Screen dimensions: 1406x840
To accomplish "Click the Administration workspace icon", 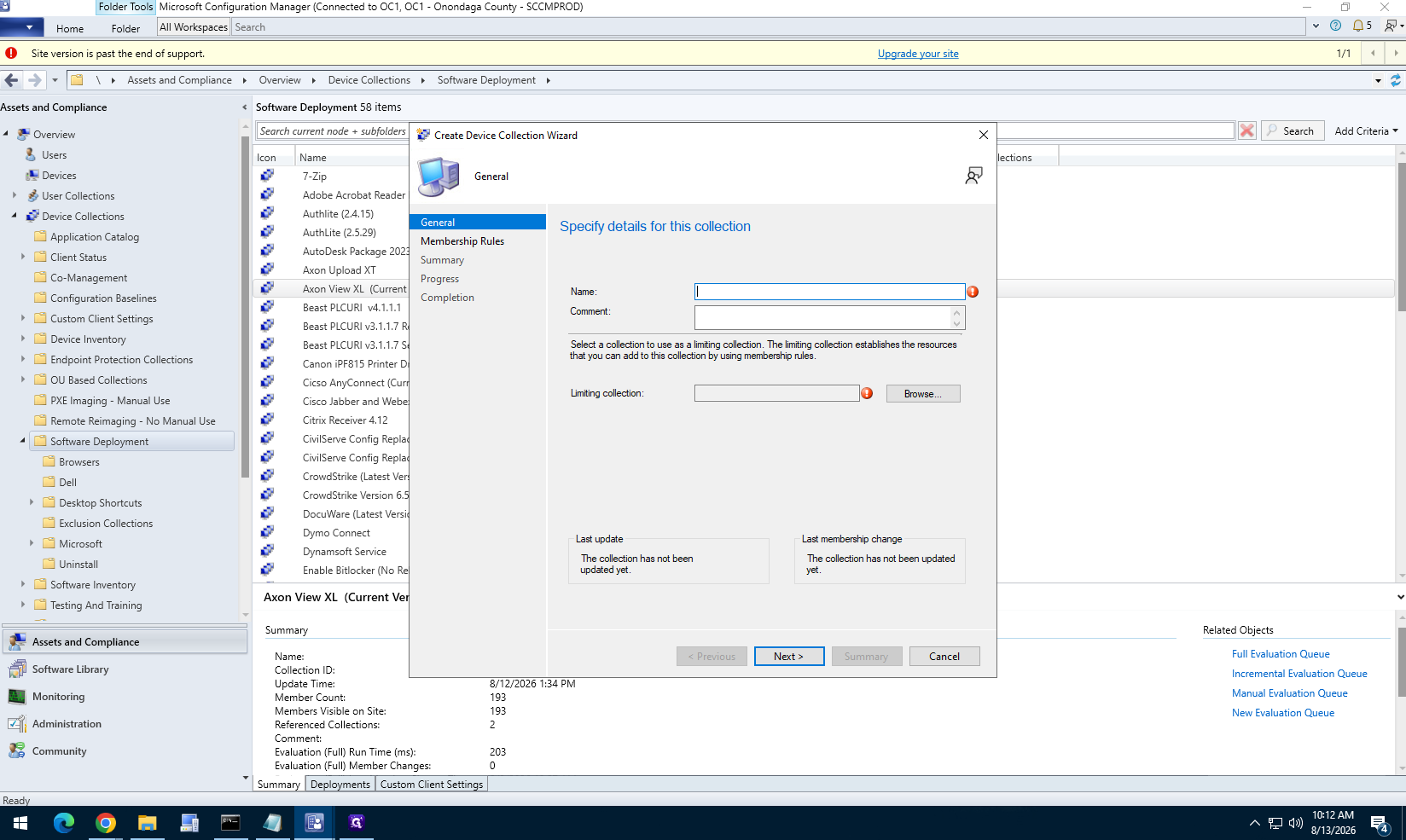I will (17, 724).
